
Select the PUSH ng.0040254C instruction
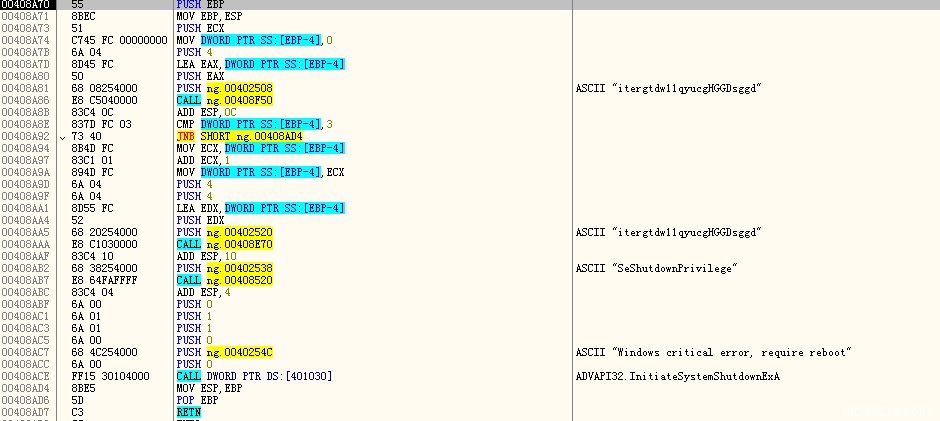[x=223, y=352]
